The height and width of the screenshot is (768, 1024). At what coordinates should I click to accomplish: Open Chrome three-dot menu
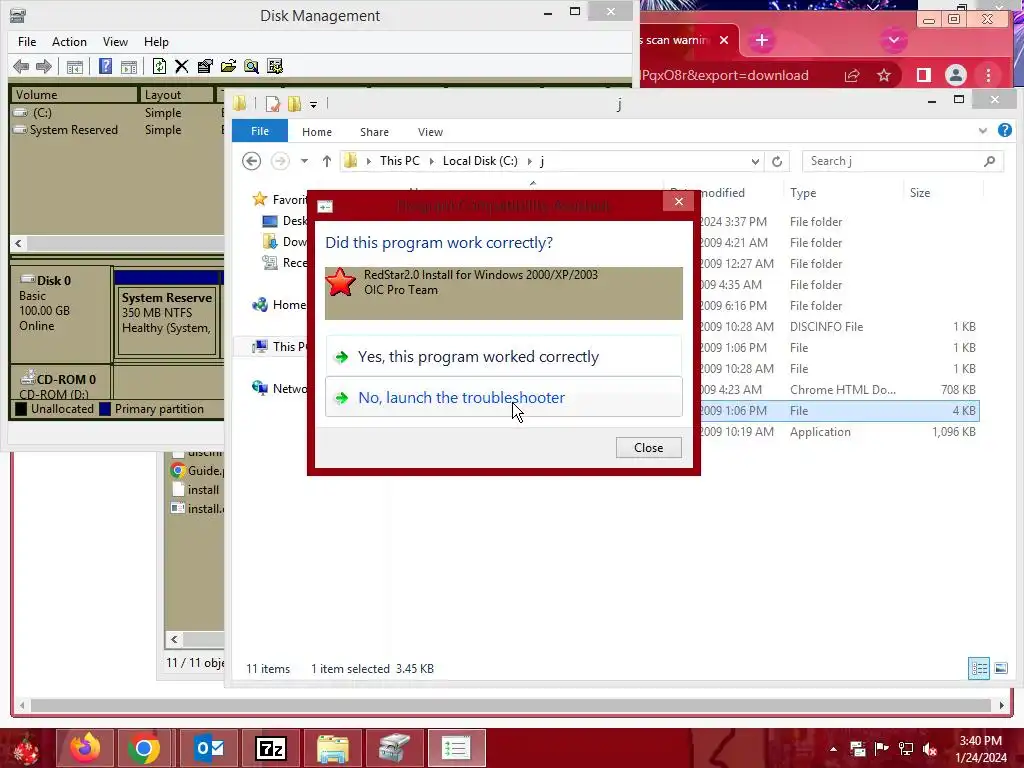[988, 75]
